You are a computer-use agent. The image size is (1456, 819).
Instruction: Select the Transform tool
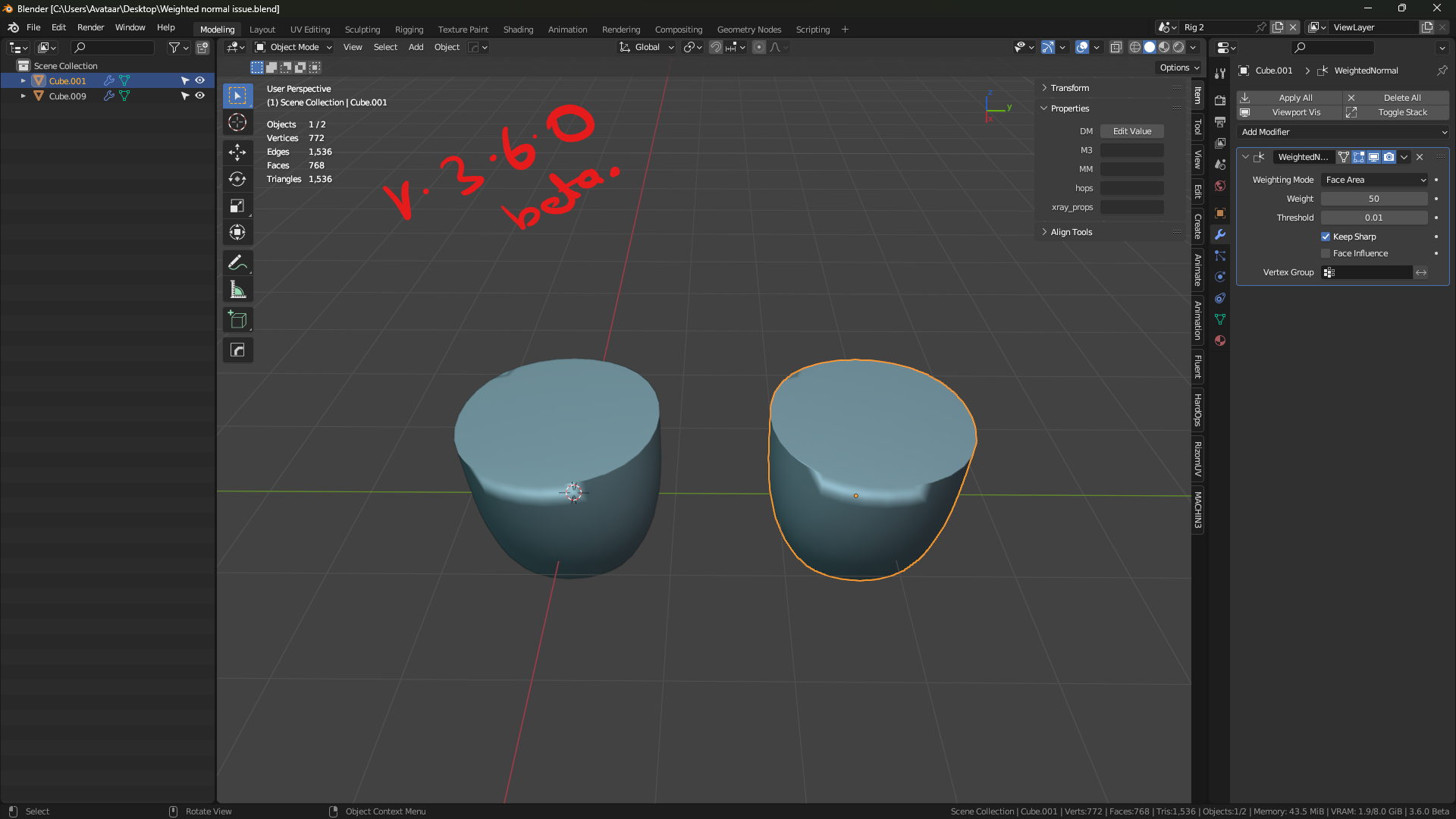(x=237, y=232)
